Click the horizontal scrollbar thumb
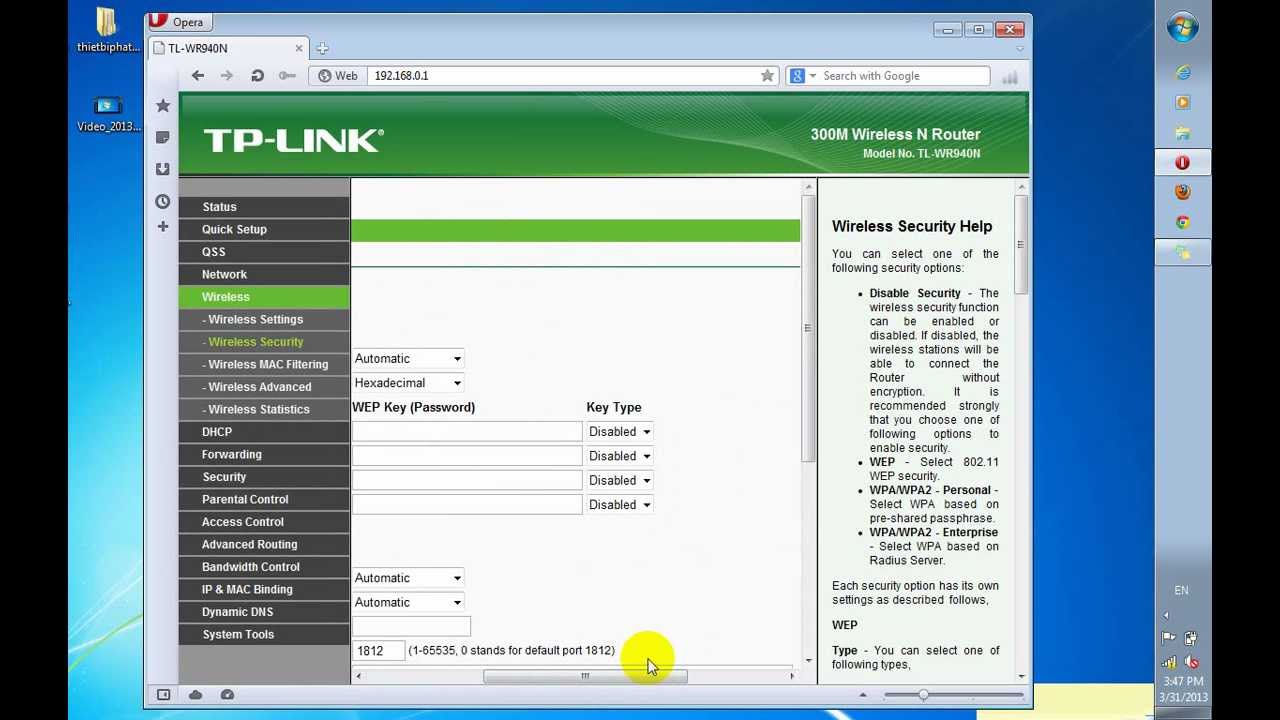Image resolution: width=1280 pixels, height=720 pixels. 585,677
